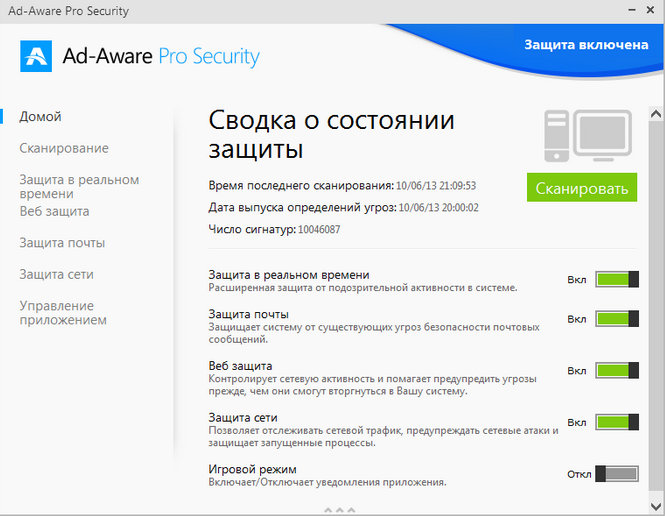The width and height of the screenshot is (665, 516).
Task: Click the triple-arrow expand icon at bottom
Action: [x=339, y=510]
